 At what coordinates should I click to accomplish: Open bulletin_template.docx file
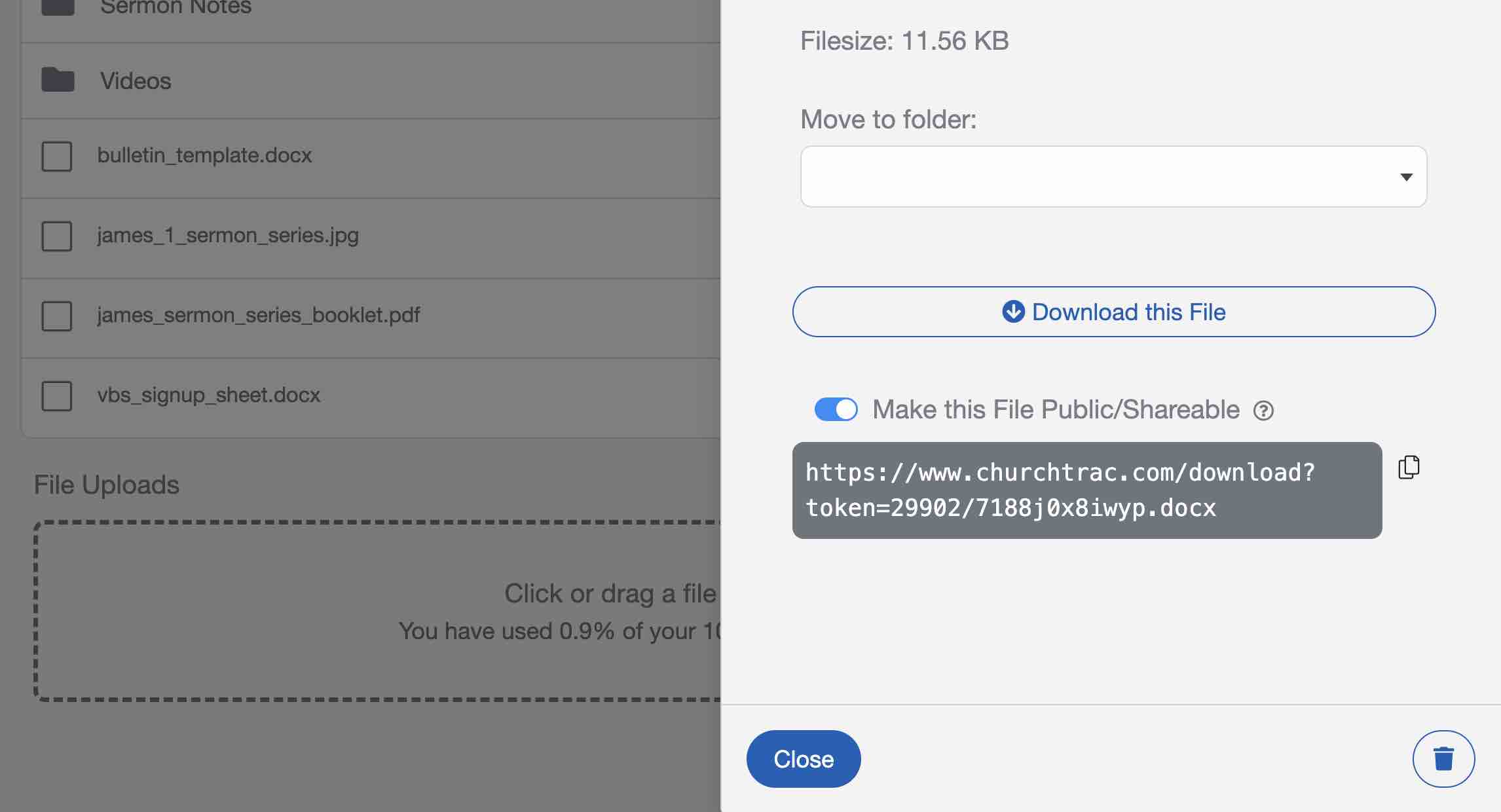click(204, 155)
